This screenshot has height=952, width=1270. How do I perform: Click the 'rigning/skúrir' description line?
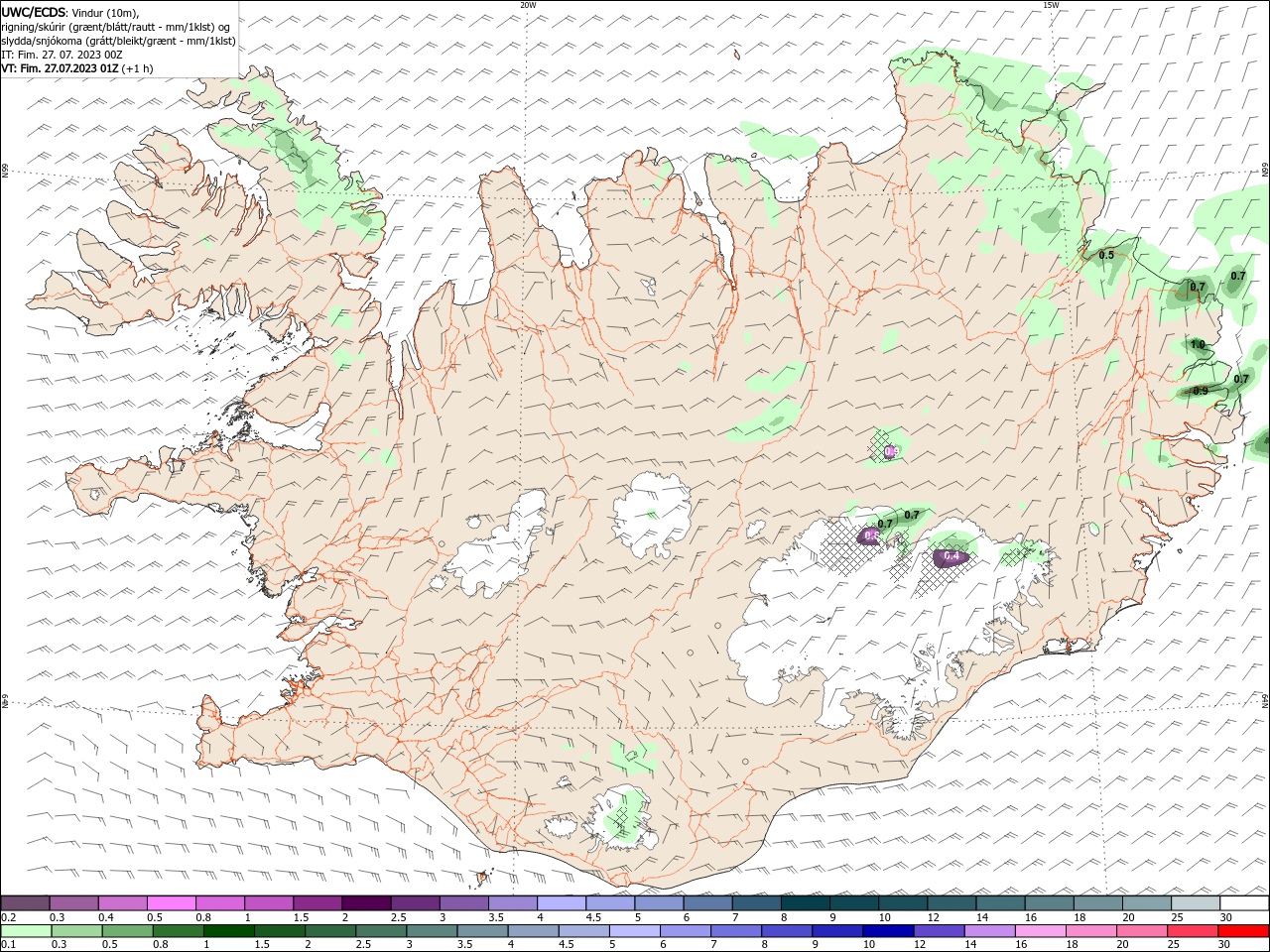(x=116, y=27)
